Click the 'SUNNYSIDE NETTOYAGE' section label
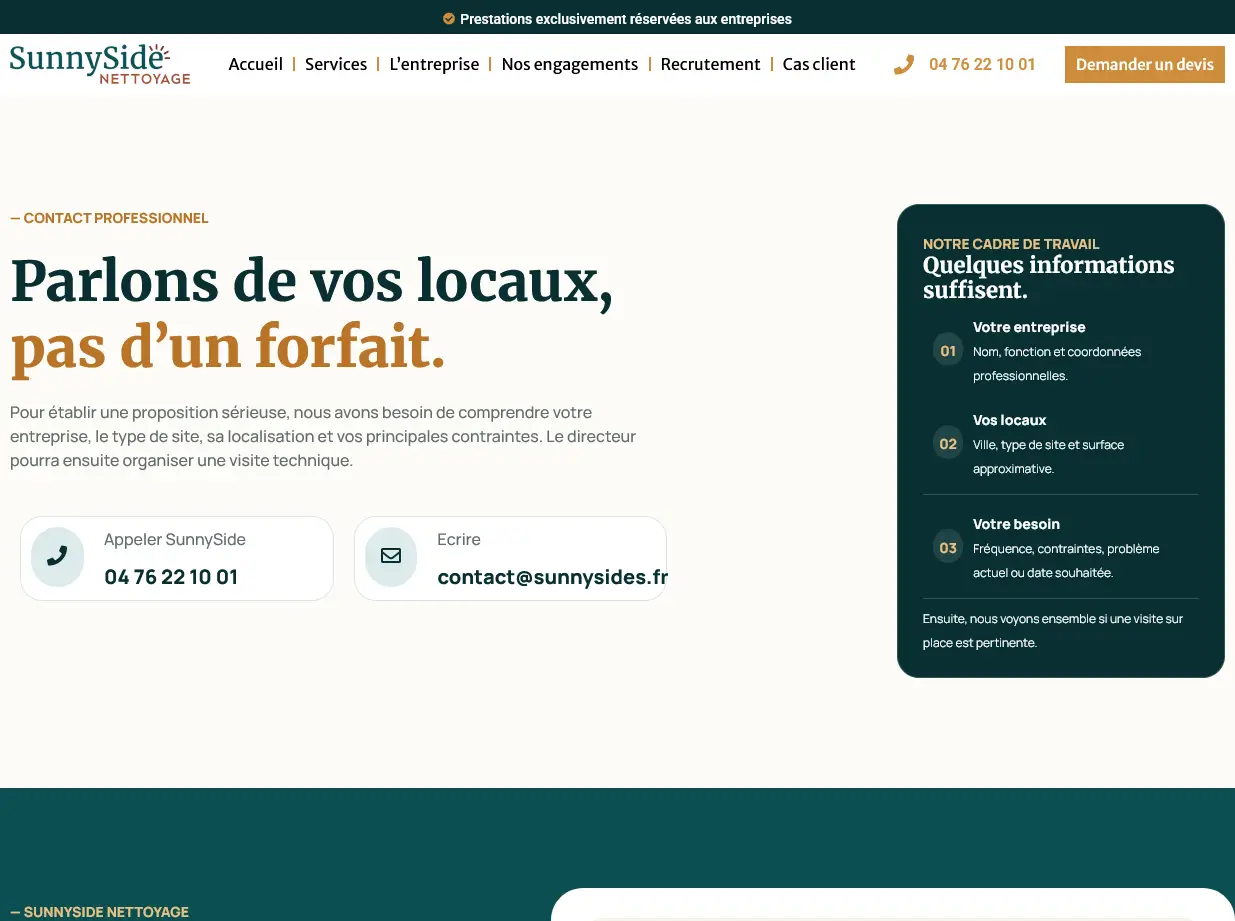 [x=100, y=912]
